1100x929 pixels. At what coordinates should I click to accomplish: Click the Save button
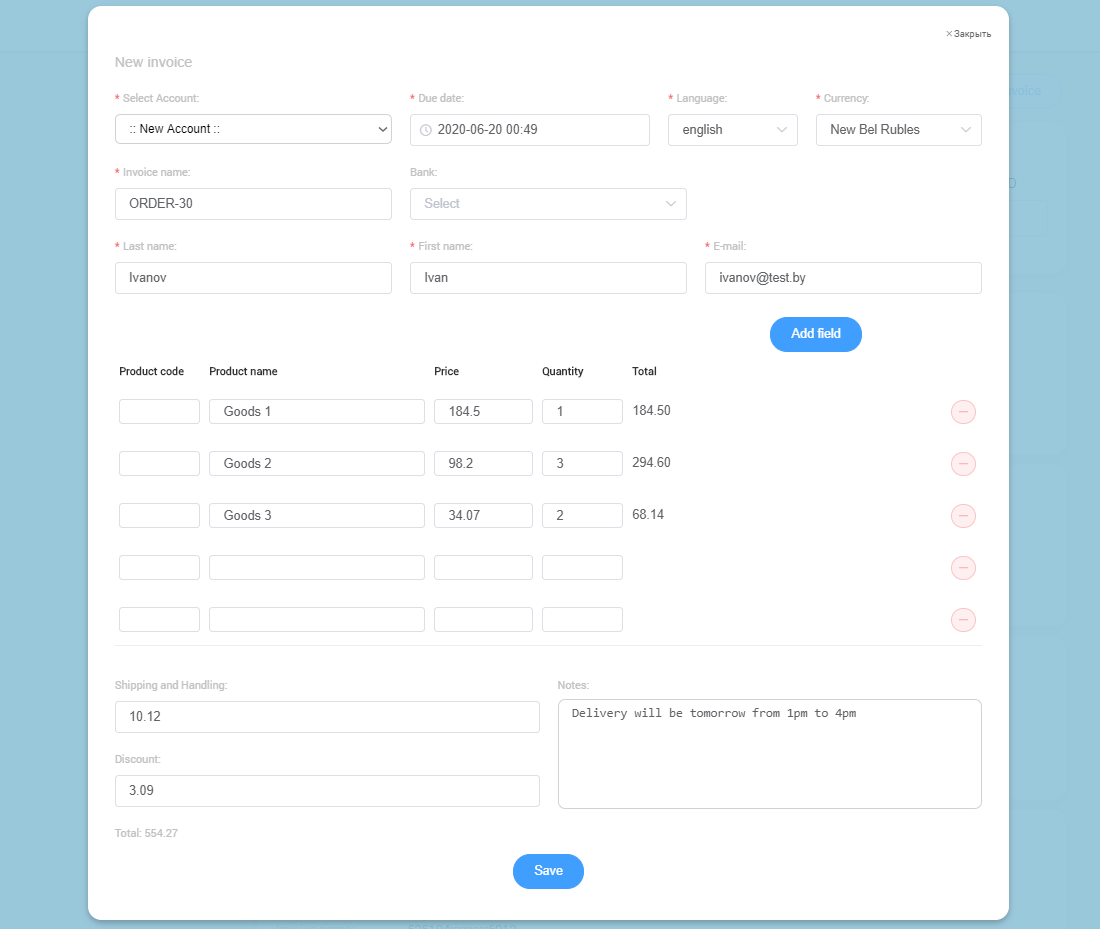click(x=548, y=871)
